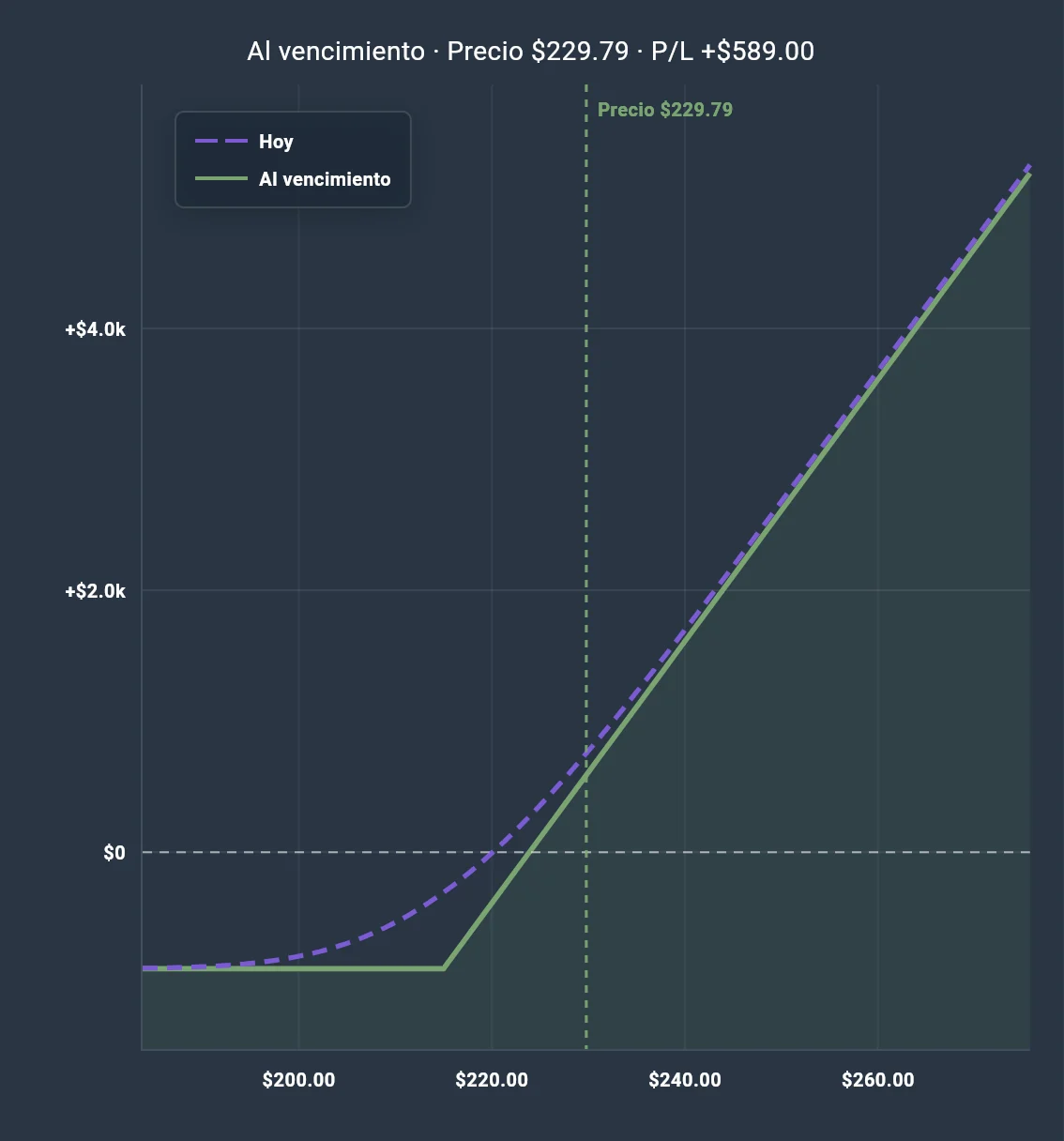Click the chart title showing P/L +$589.00
1064x1141 pixels.
(531, 51)
